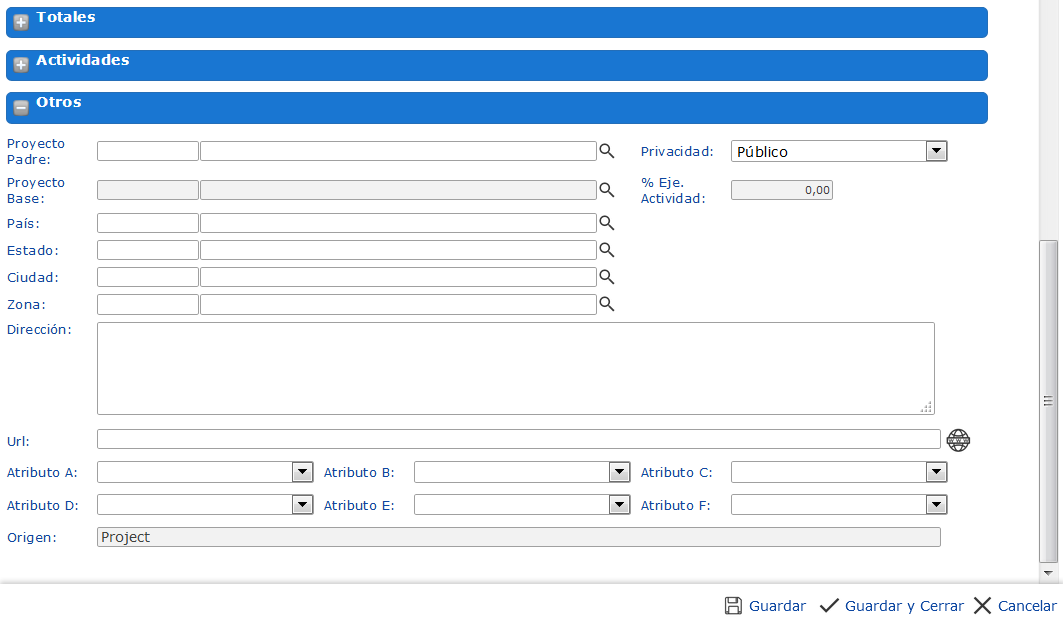Click the Ciudad search magnifier icon

pyautogui.click(x=606, y=277)
